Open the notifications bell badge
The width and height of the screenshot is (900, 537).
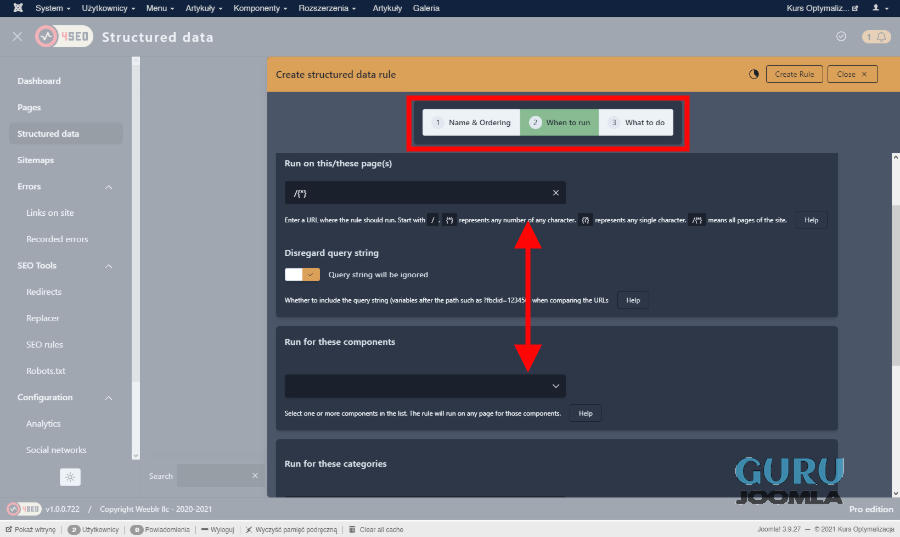tap(876, 37)
